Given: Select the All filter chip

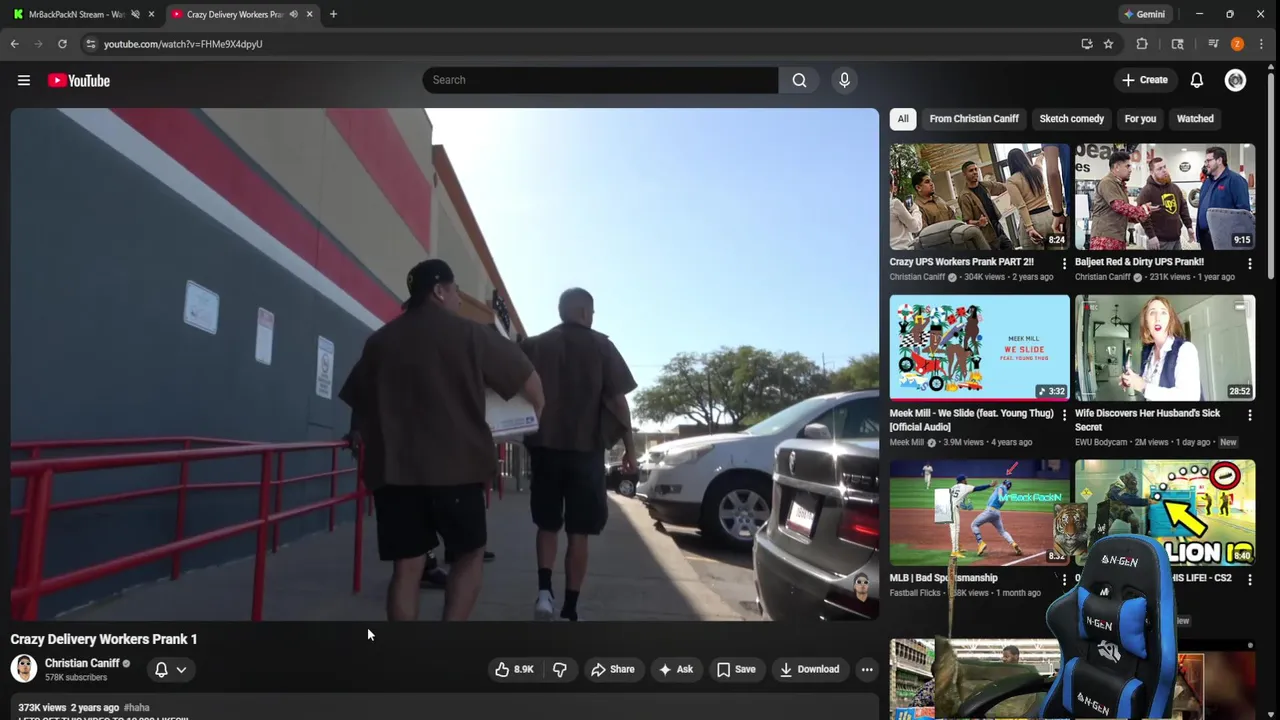Looking at the screenshot, I should [x=903, y=119].
